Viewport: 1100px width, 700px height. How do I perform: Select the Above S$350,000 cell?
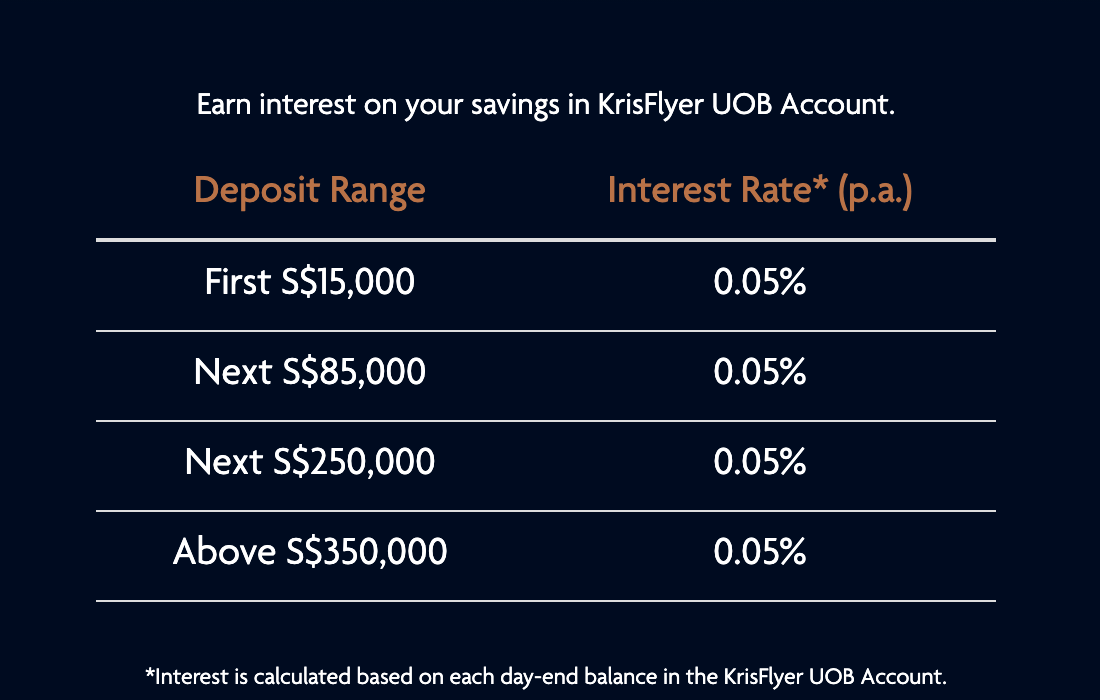[x=309, y=551]
